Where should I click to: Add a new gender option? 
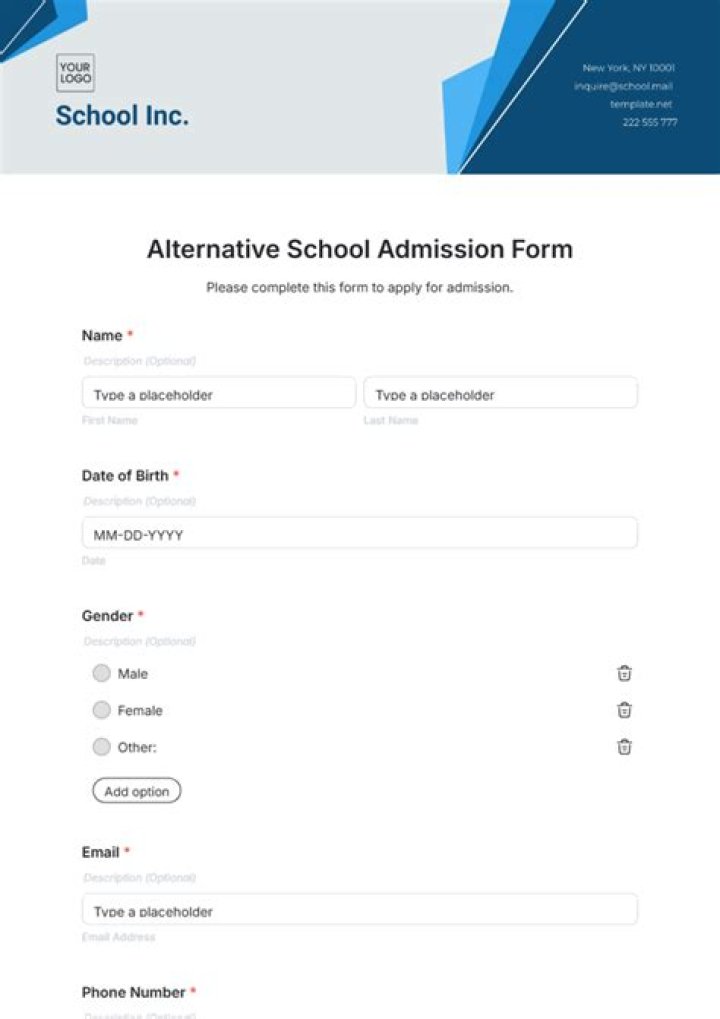click(136, 791)
